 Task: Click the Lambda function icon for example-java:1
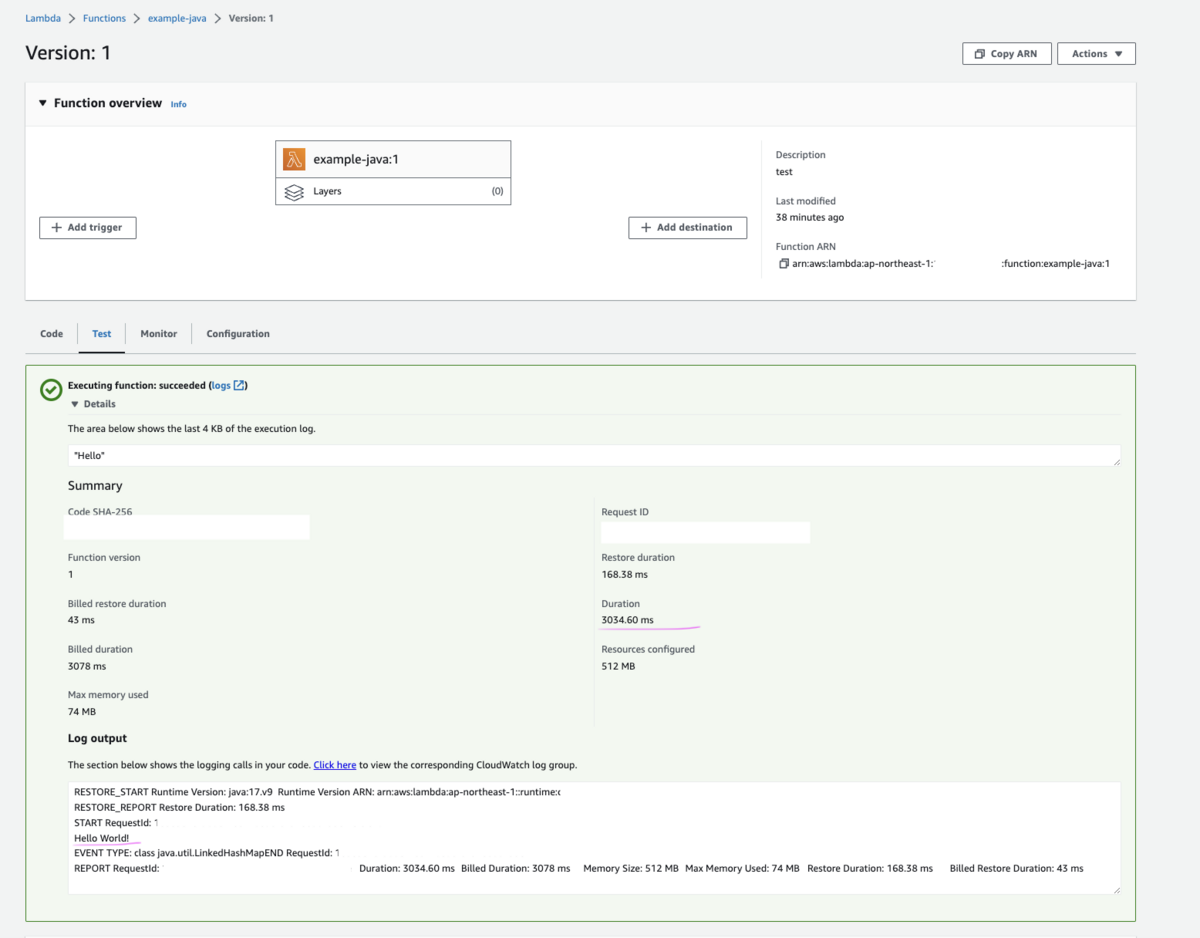click(x=294, y=159)
